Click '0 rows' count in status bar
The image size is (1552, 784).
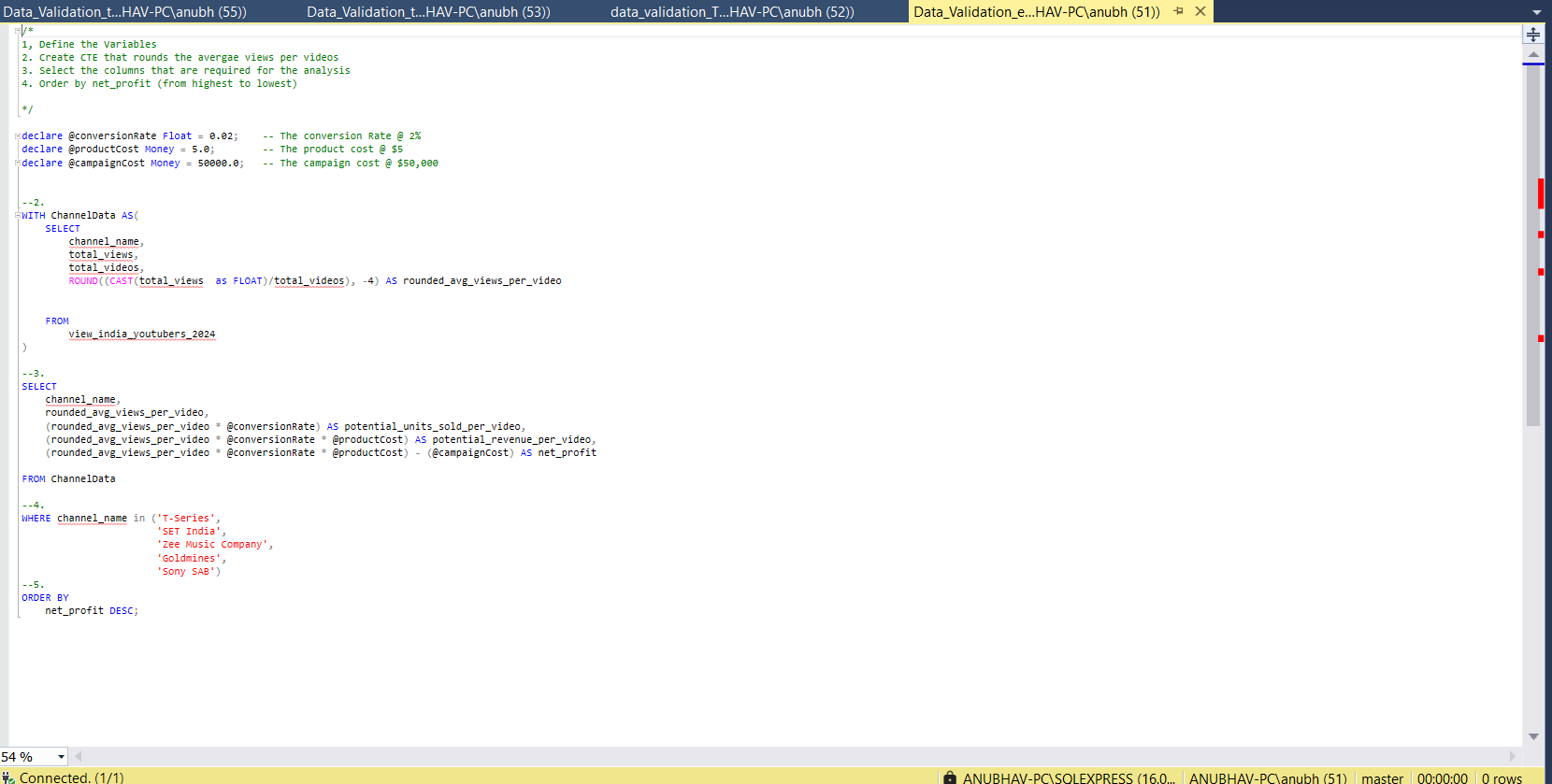click(1502, 777)
